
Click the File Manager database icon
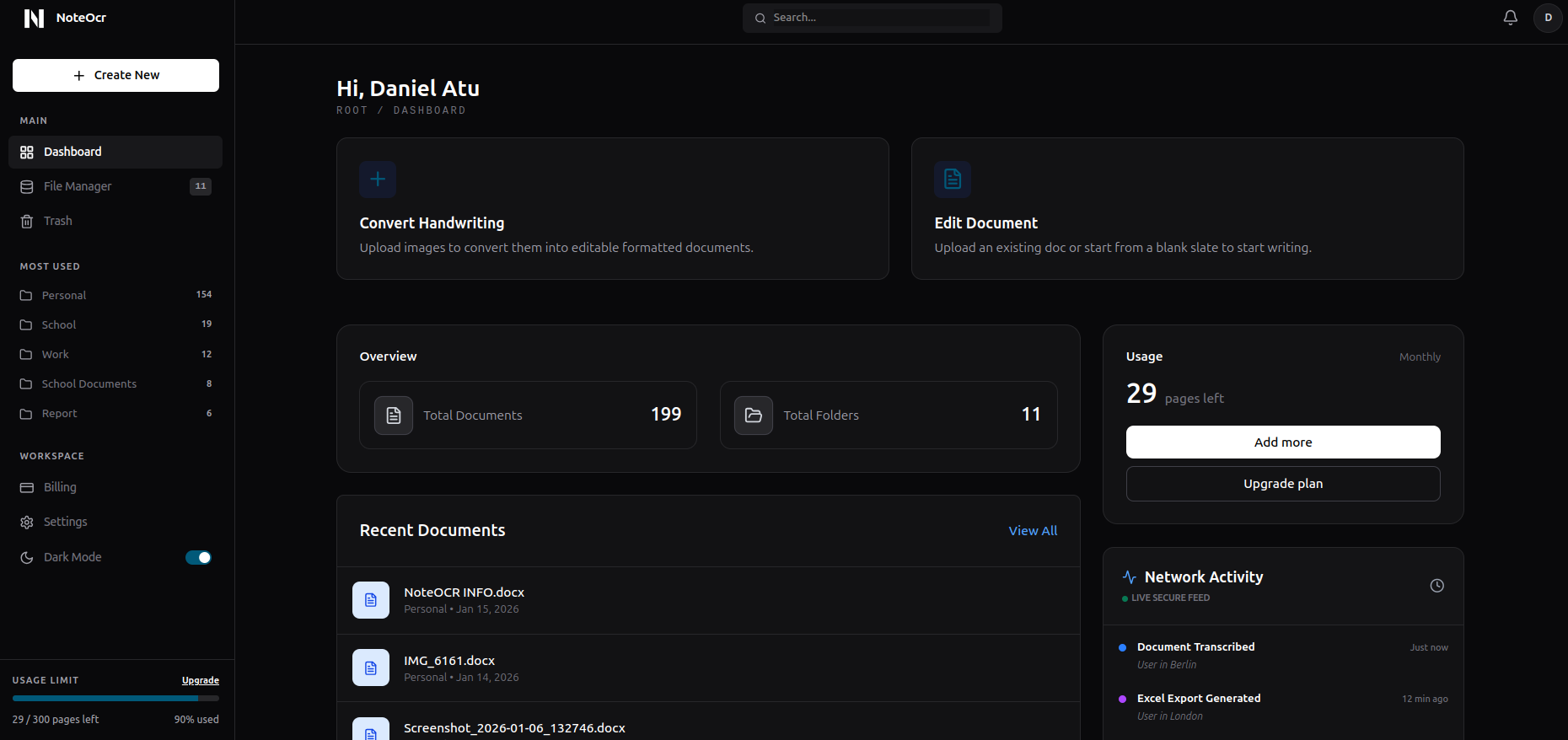pos(27,187)
